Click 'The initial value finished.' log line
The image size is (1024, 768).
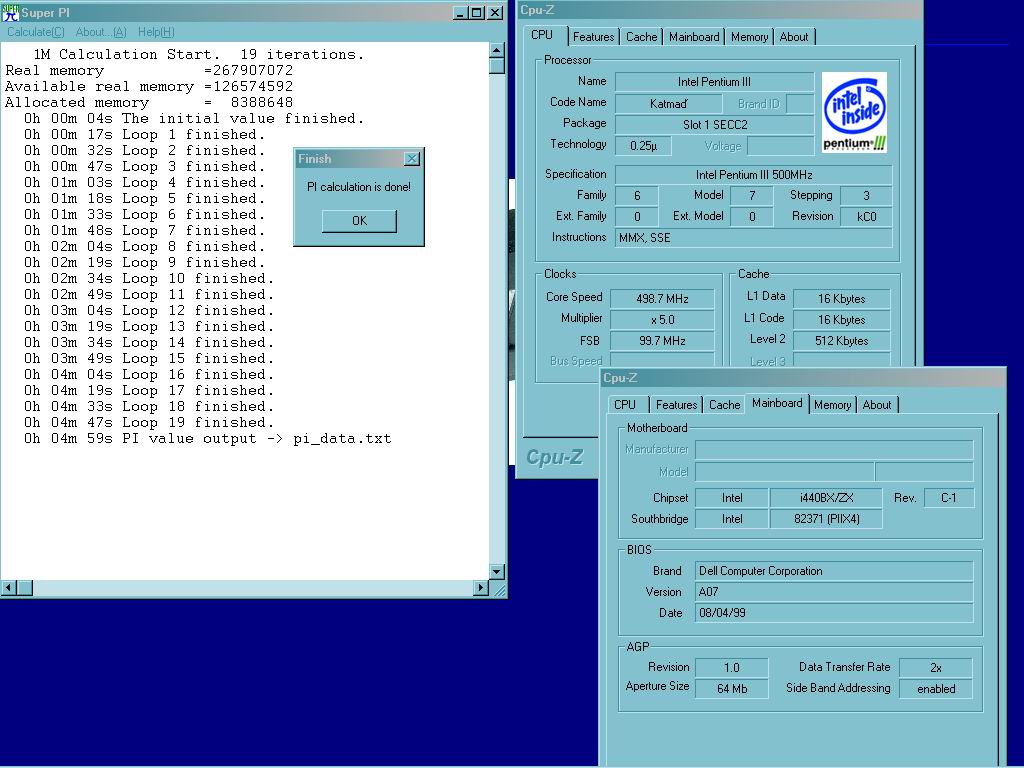point(194,119)
